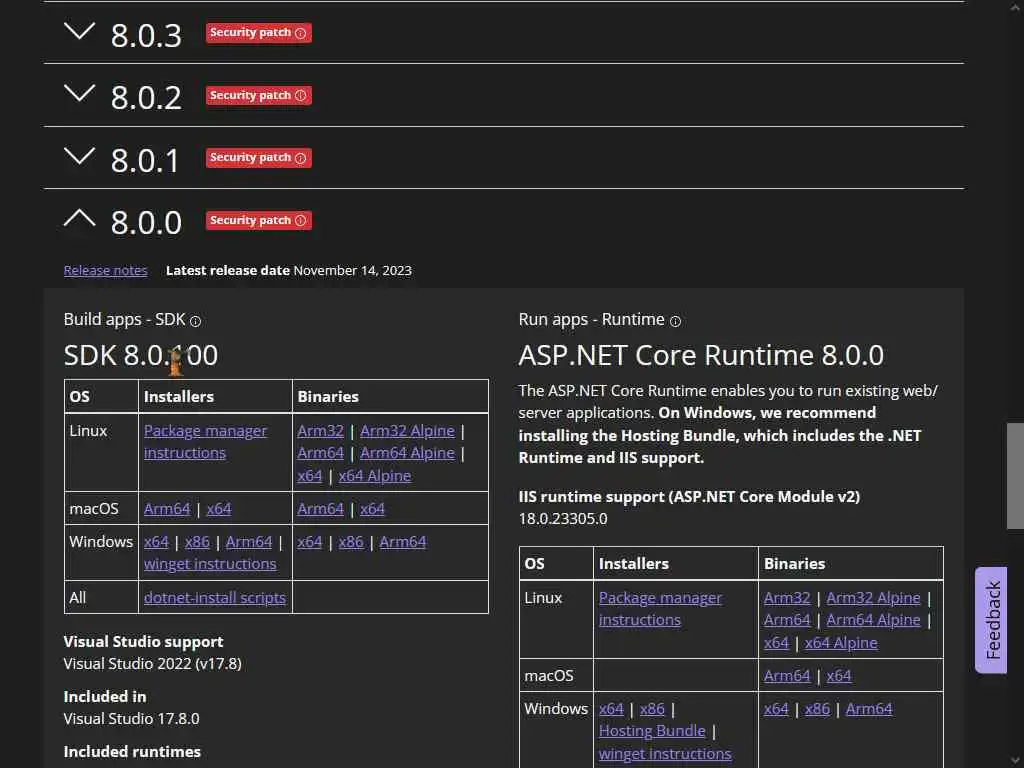Download SDK macOS x64 installer

[219, 509]
